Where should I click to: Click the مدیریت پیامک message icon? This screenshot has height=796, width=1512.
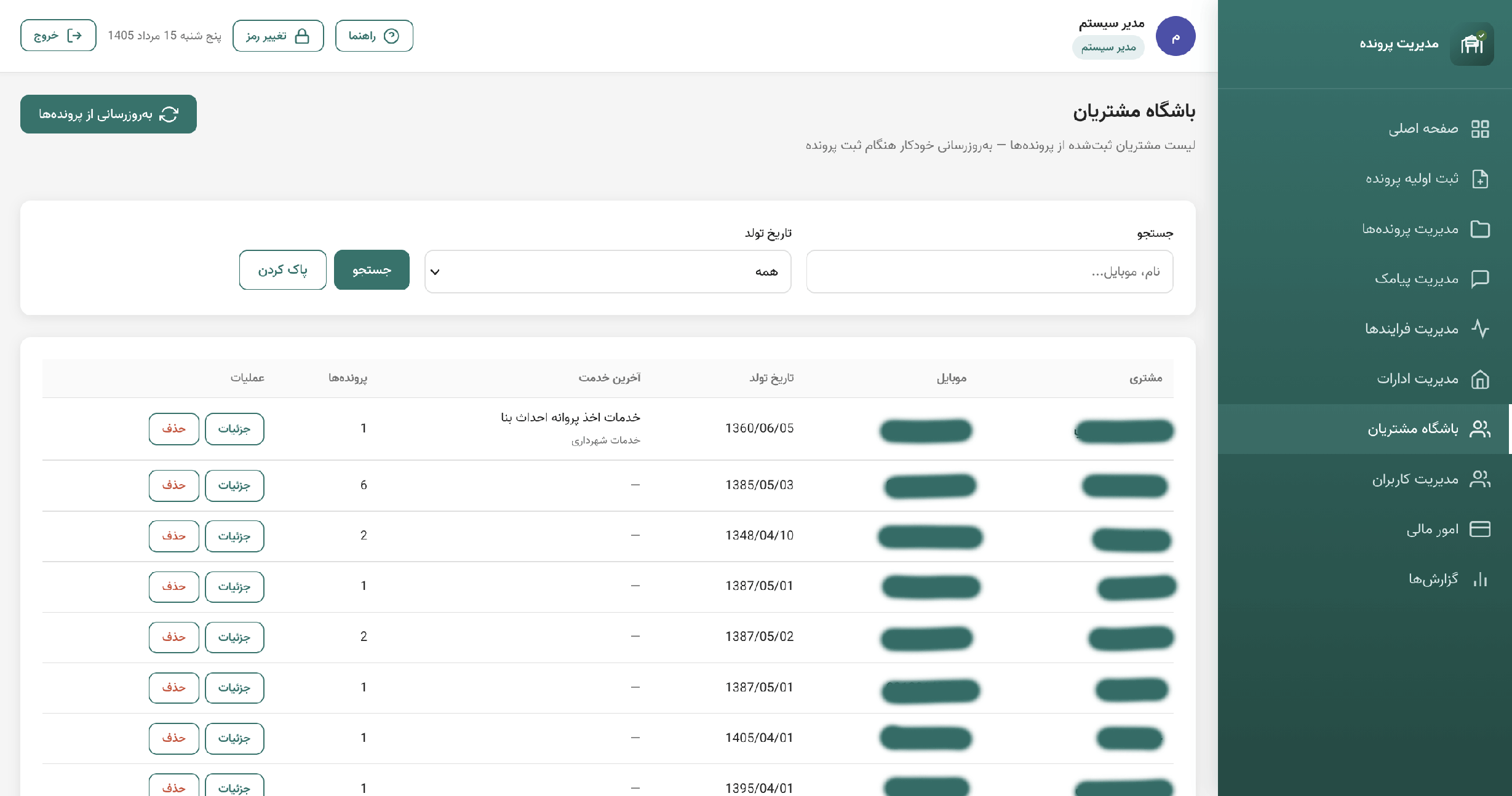point(1480,279)
